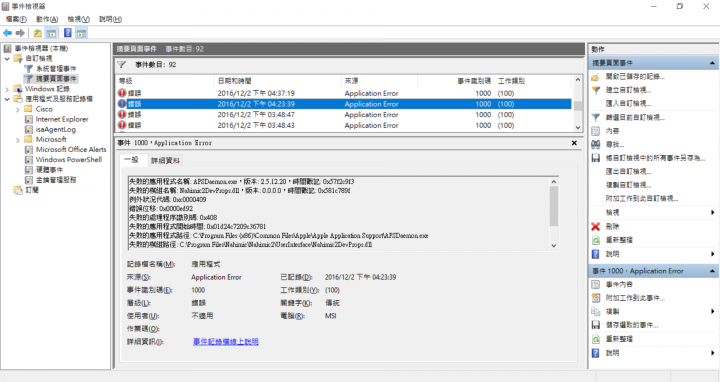Click the 等級 column header
Viewport: 720px width, 382px height.
165,81
